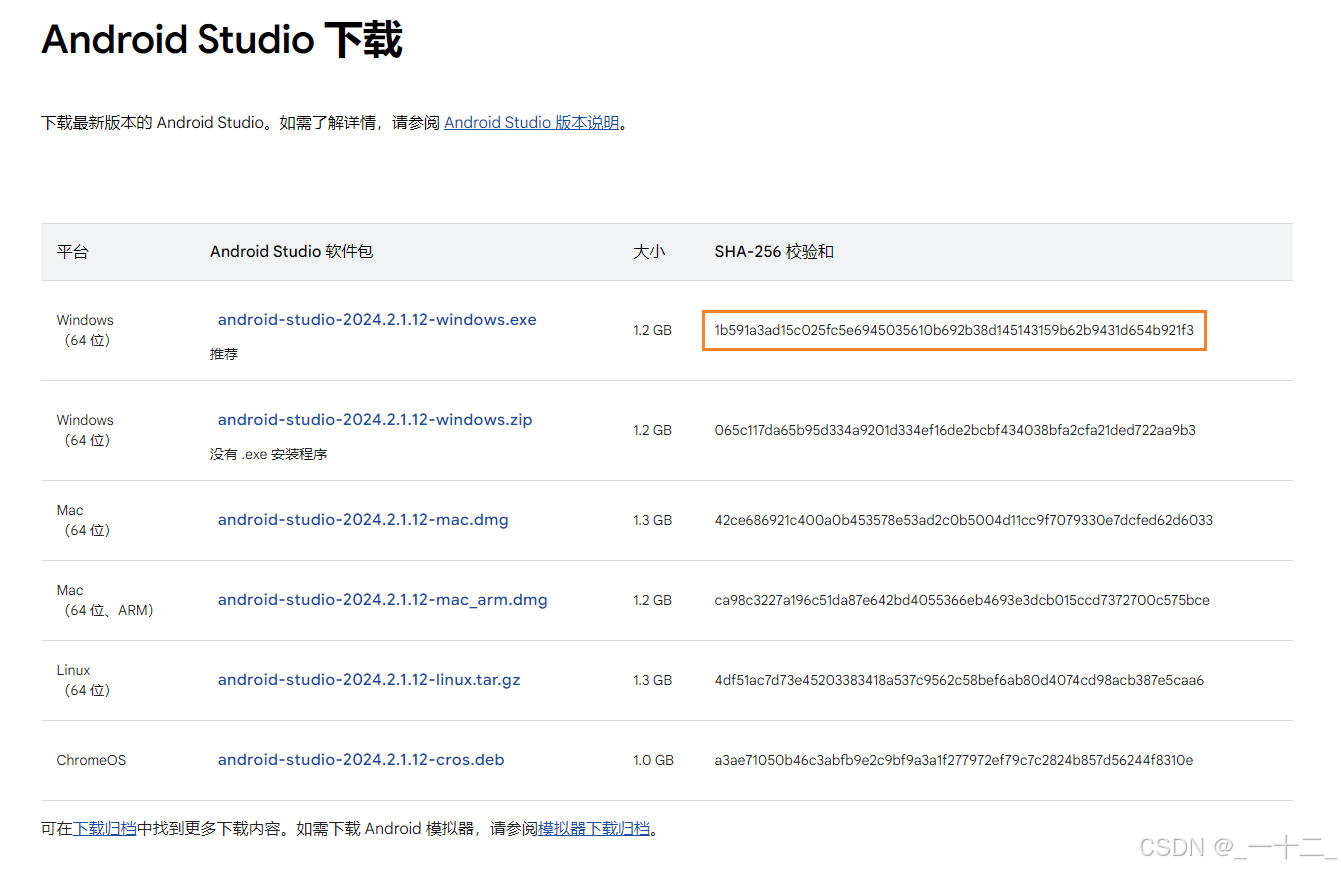
Task: Download android-studio-2024.2.1.12-windows.zip
Action: 375,420
